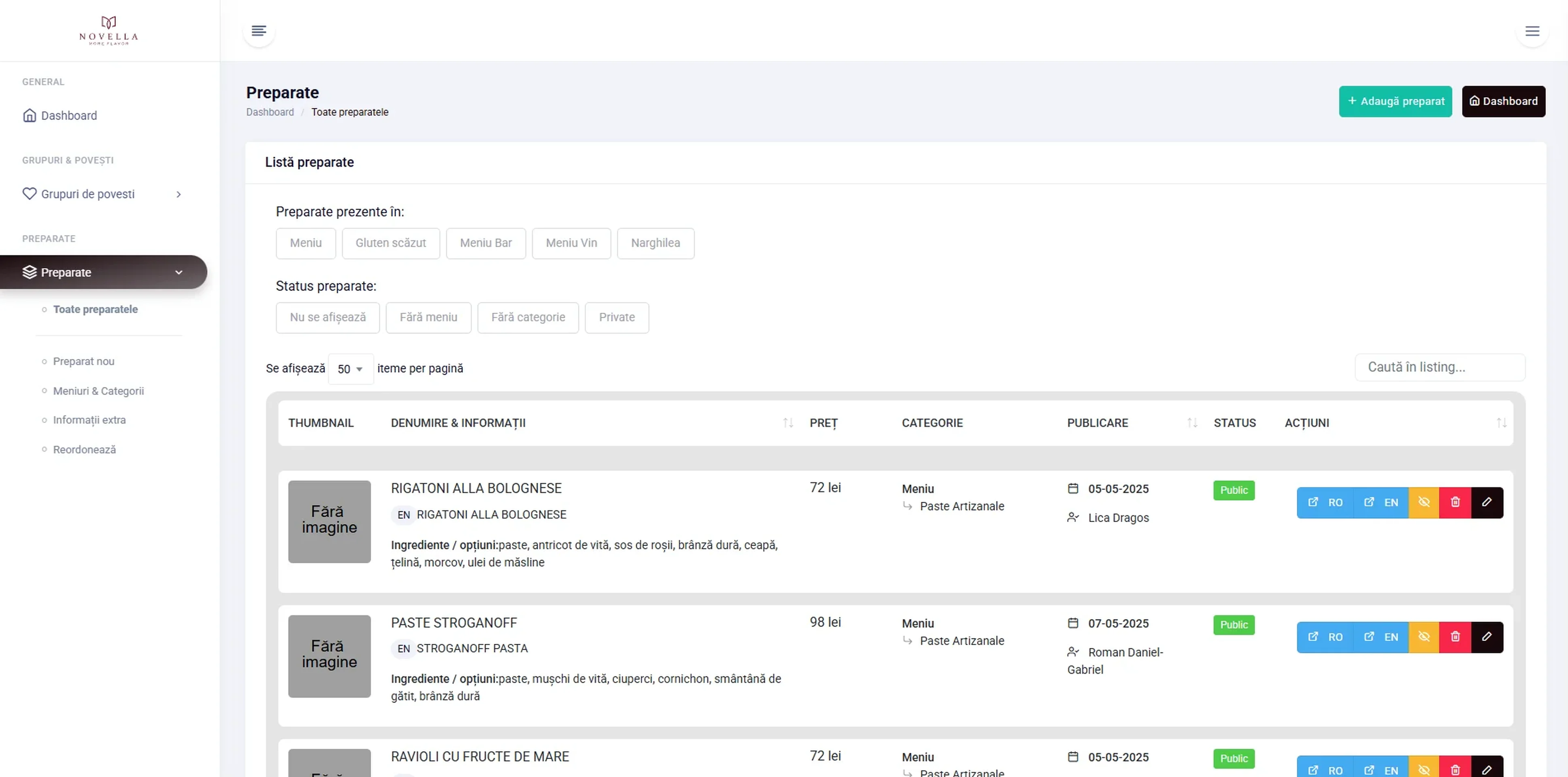Filter dishes by Meniu
This screenshot has height=777, width=1568.
[x=306, y=243]
